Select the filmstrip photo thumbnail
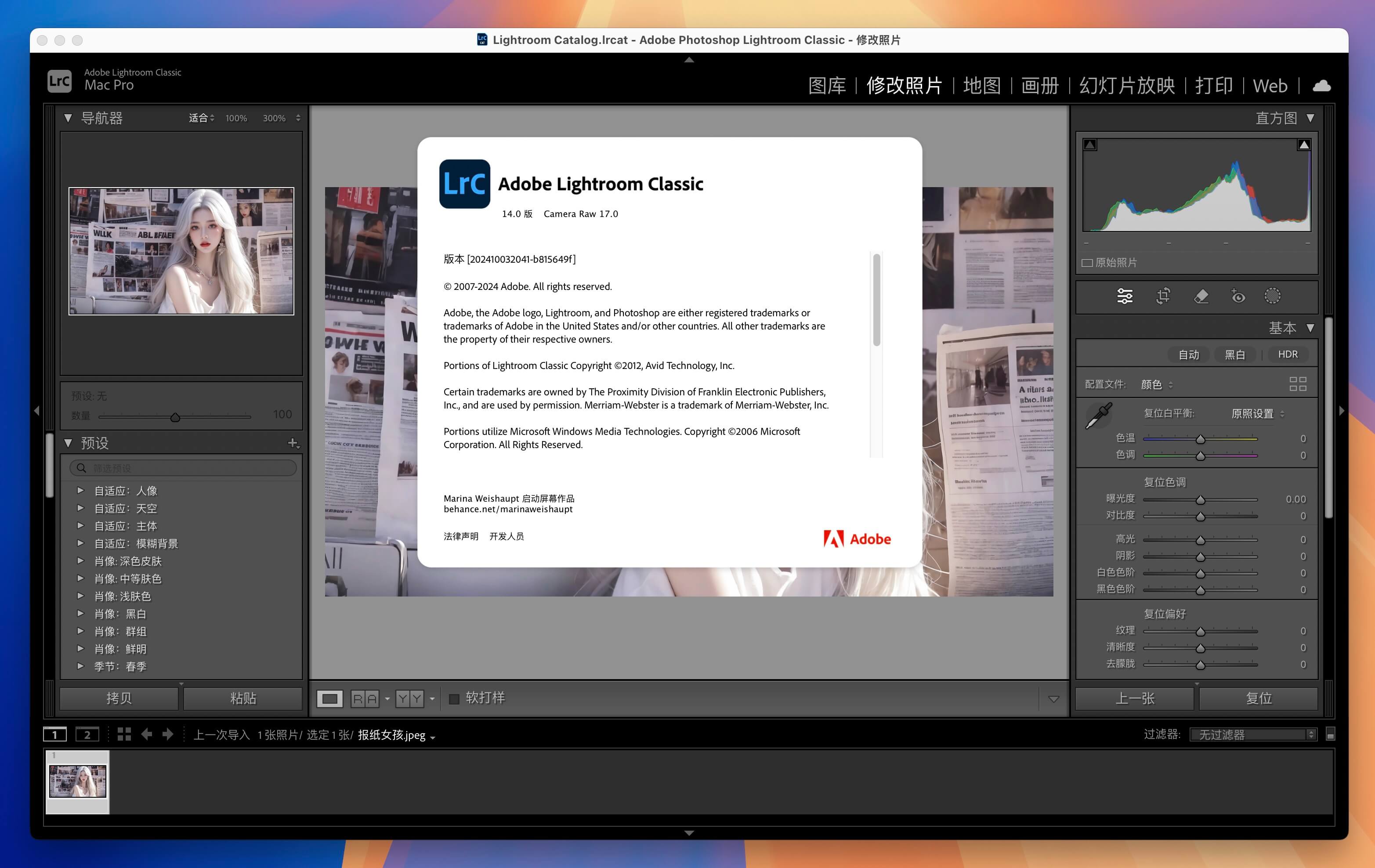The width and height of the screenshot is (1375, 868). point(78,781)
